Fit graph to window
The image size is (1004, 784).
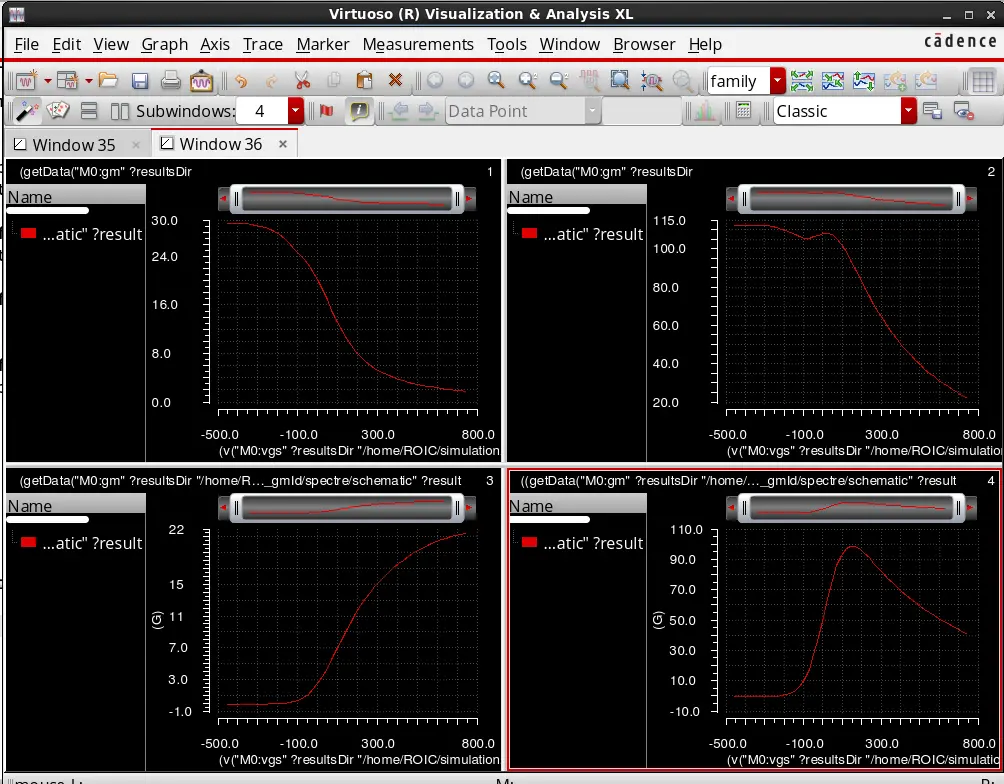click(x=620, y=80)
